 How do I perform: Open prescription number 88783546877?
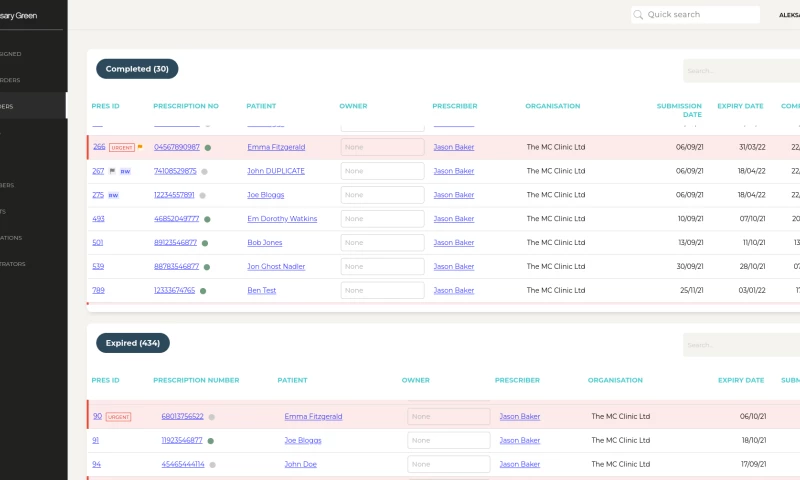176,267
